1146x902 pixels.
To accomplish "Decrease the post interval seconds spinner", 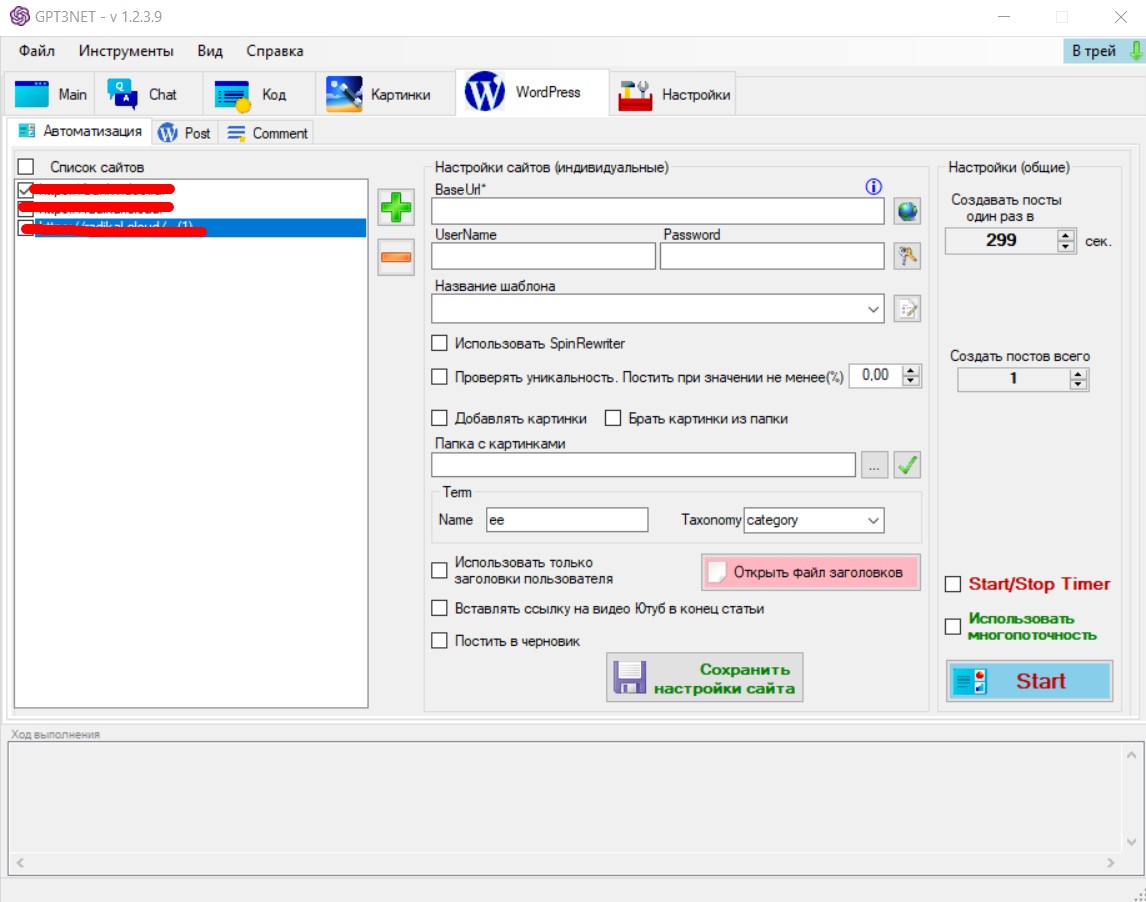I will (1066, 246).
